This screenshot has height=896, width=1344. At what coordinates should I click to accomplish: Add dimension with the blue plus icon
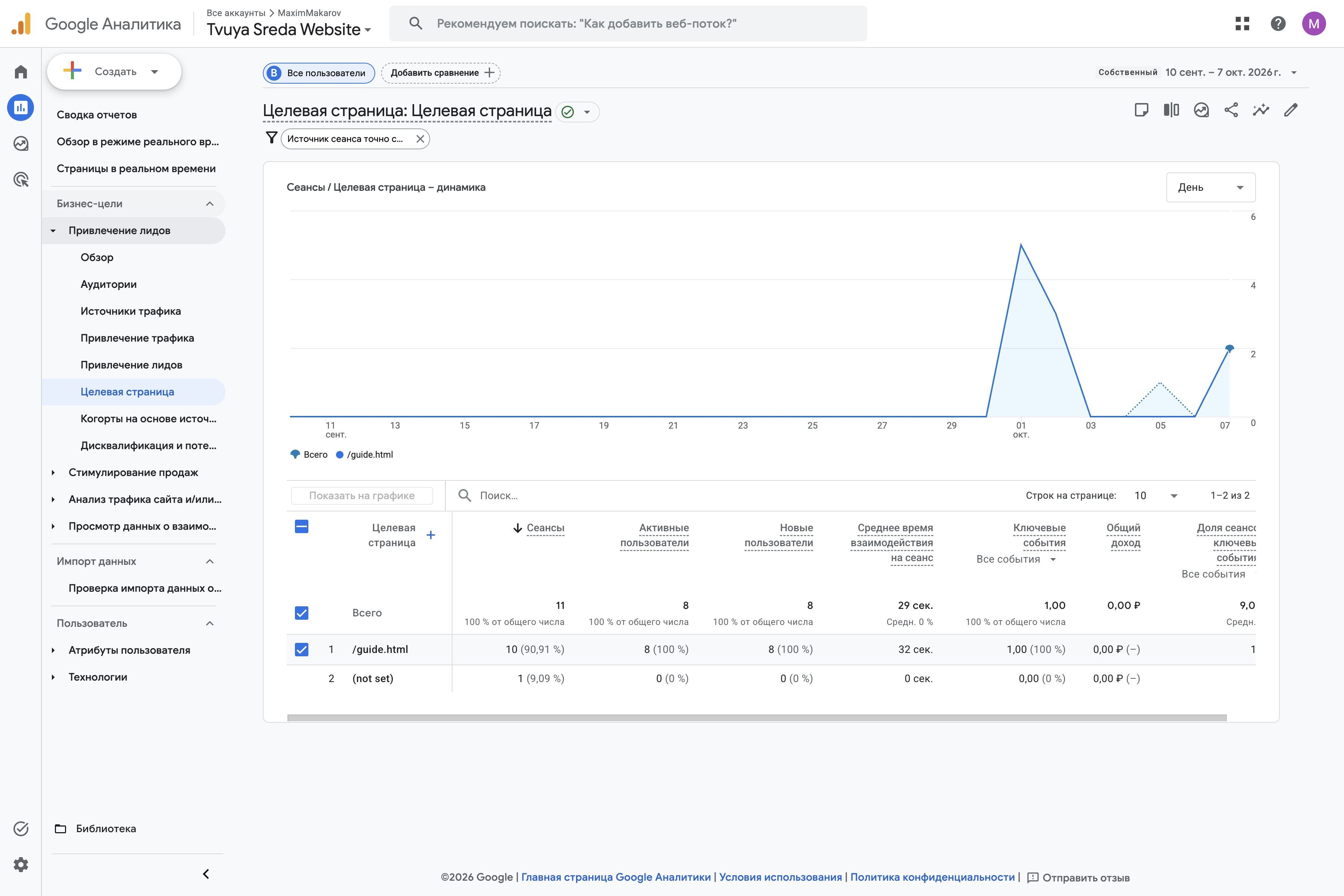(x=431, y=535)
